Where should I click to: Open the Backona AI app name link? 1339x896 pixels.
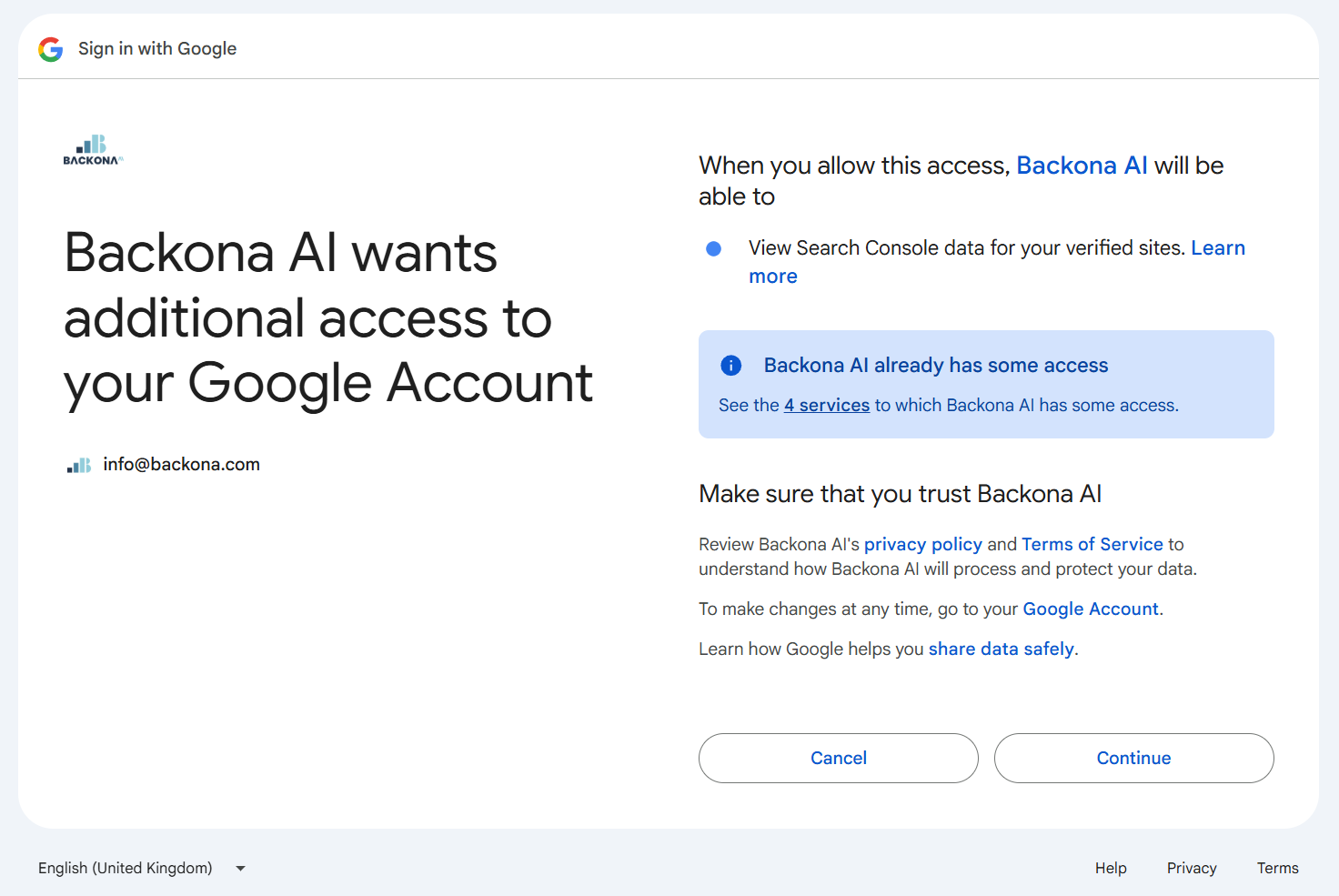pos(1082,166)
